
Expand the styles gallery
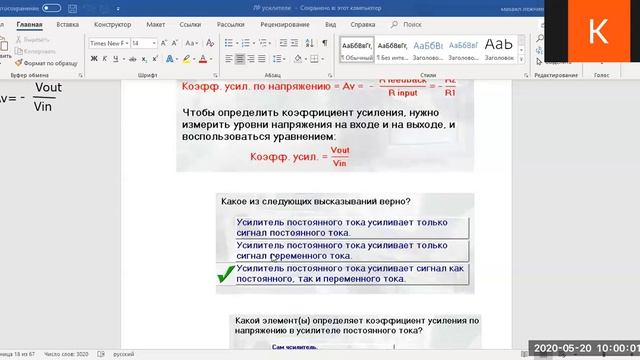pyautogui.click(x=521, y=60)
